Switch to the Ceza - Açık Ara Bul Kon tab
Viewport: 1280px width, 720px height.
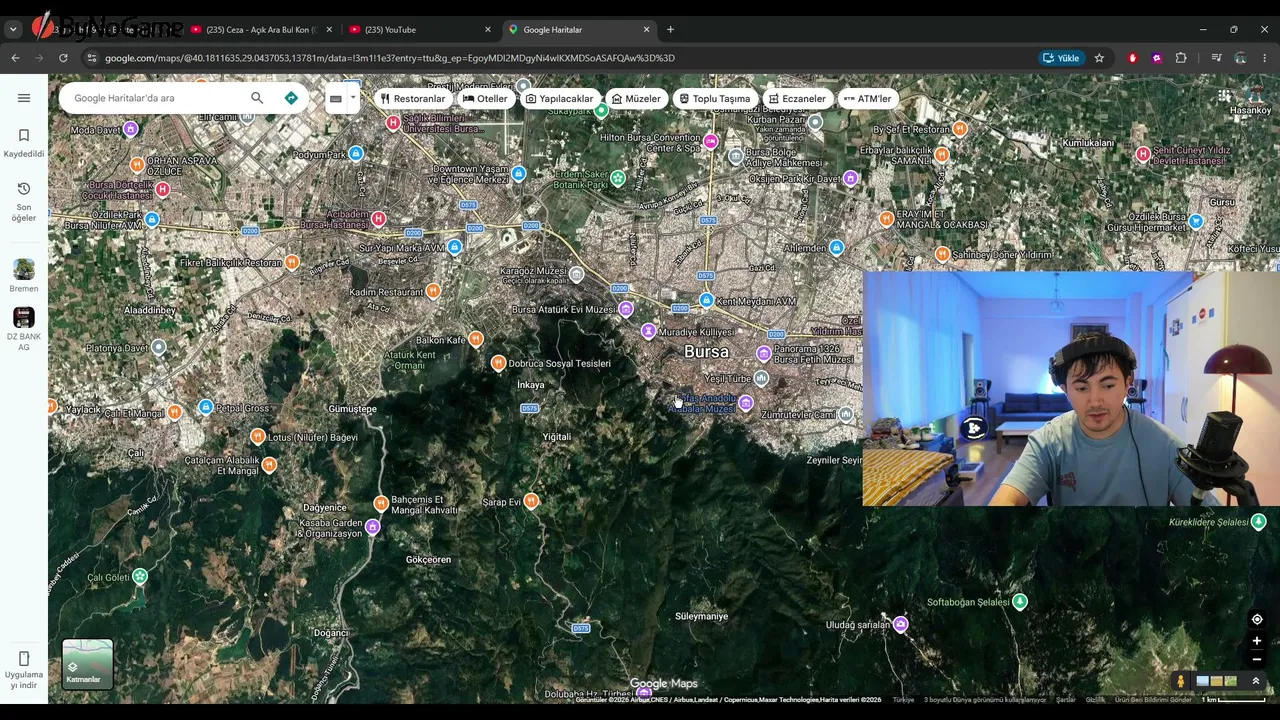(261, 30)
